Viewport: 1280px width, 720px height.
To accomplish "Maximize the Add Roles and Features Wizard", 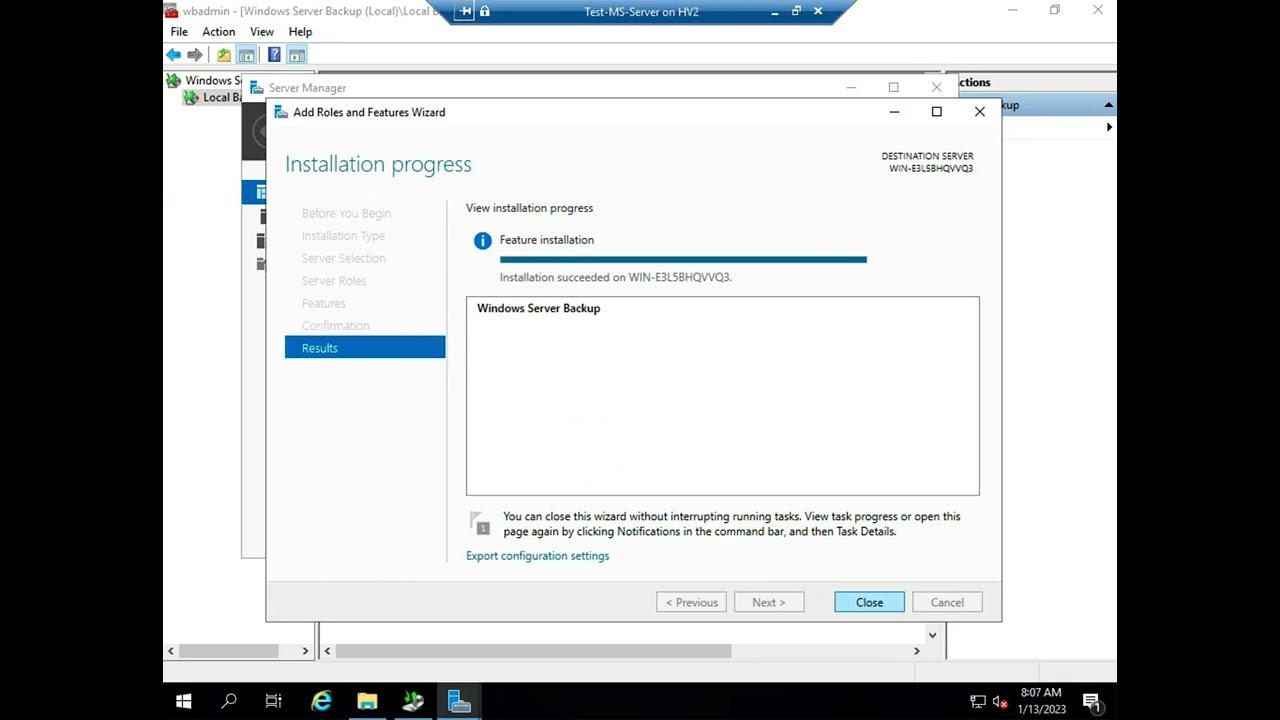I will coord(937,112).
